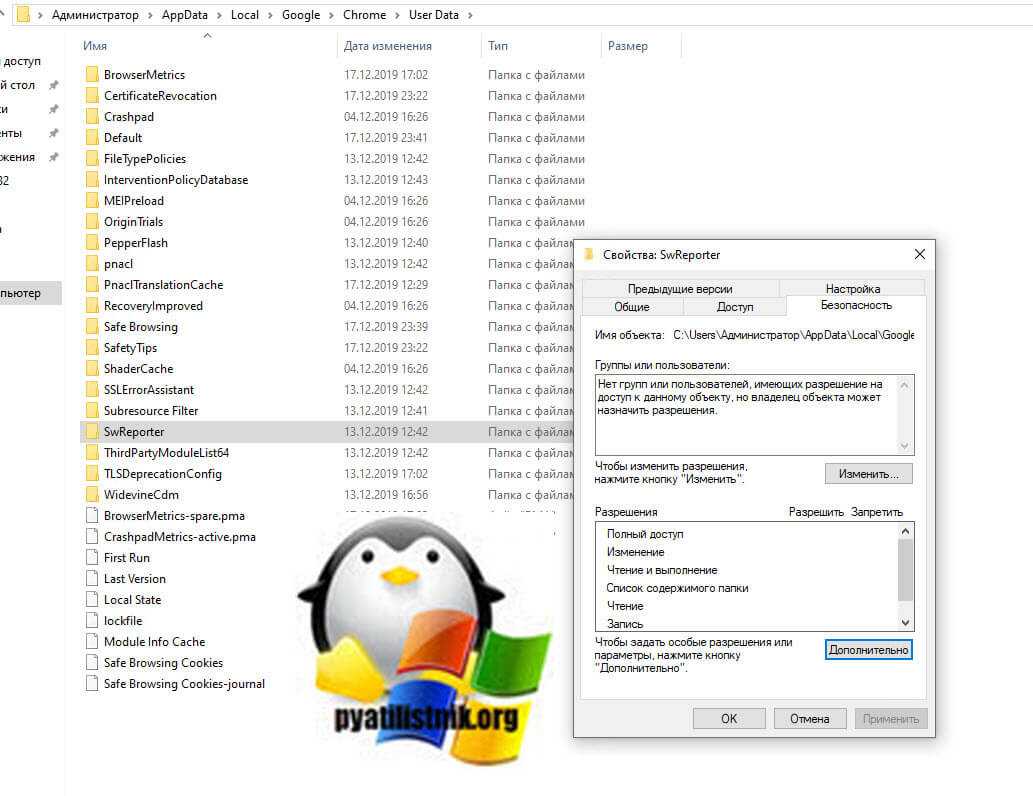The width and height of the screenshot is (1033, 796).
Task: Select the BrowserMetrics folder icon
Action: pyautogui.click(x=92, y=75)
